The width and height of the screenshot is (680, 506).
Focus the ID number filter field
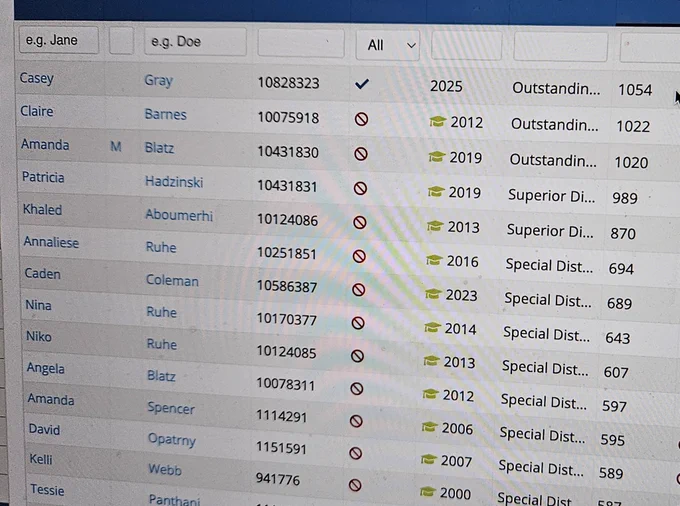(301, 43)
